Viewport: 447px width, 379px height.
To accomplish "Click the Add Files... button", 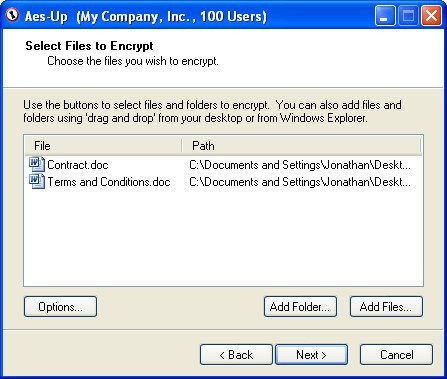I will tap(386, 307).
